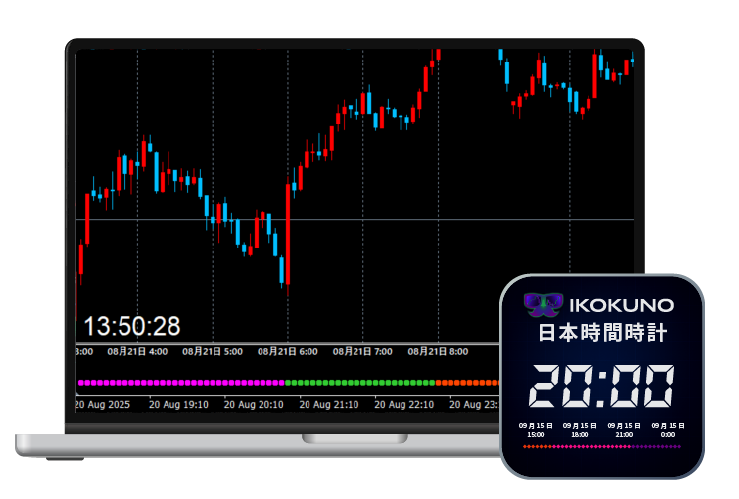This screenshot has height=499, width=739.
Task: Click the IKOKUNO glasses-and-mustache logo icon
Action: click(x=544, y=304)
